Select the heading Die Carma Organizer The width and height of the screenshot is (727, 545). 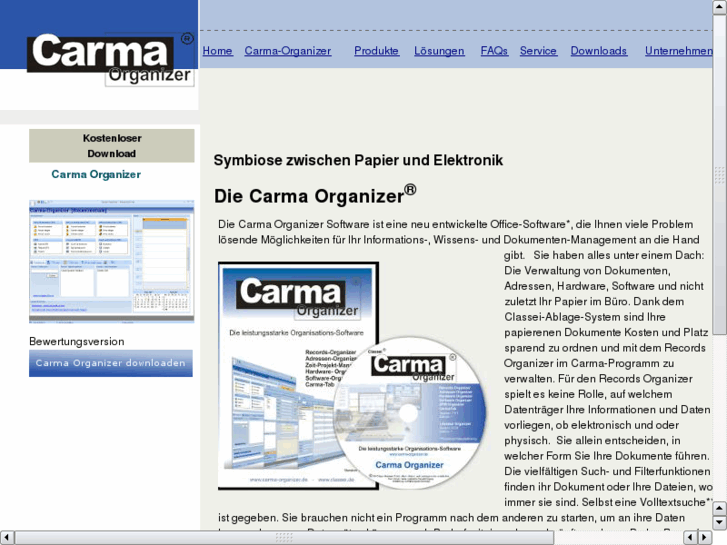point(315,195)
